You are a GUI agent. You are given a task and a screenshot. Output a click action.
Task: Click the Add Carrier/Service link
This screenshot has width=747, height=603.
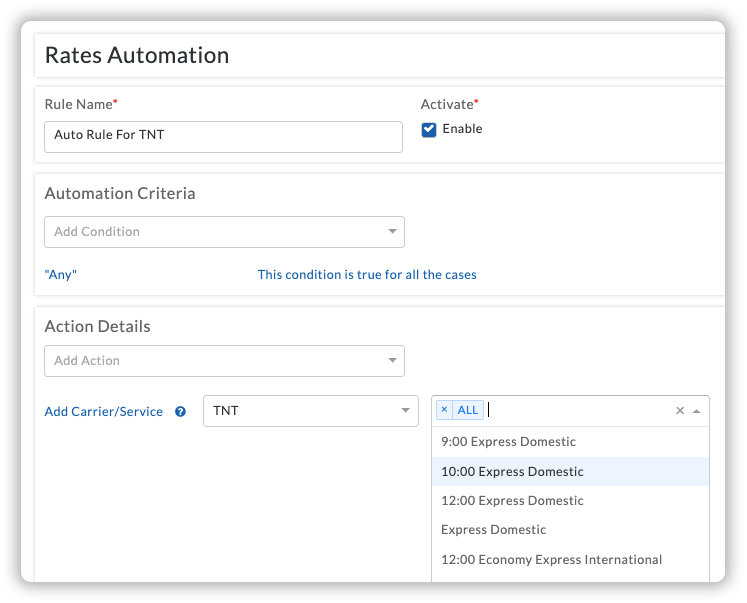103,412
